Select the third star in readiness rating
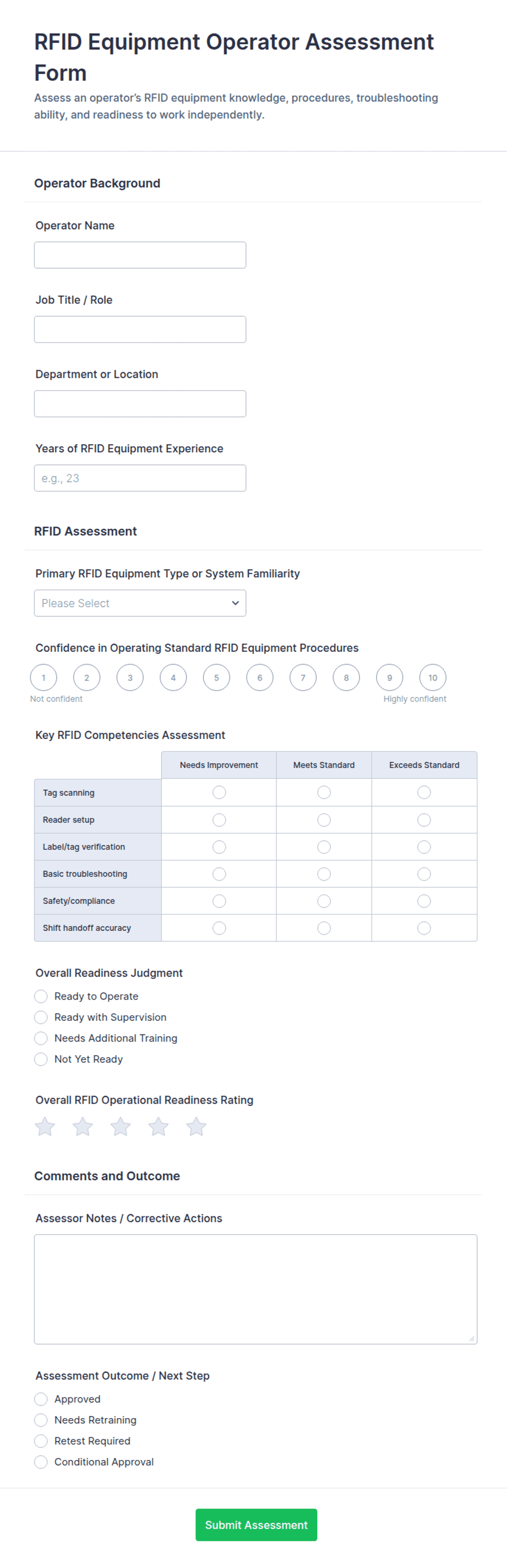 pyautogui.click(x=120, y=1126)
